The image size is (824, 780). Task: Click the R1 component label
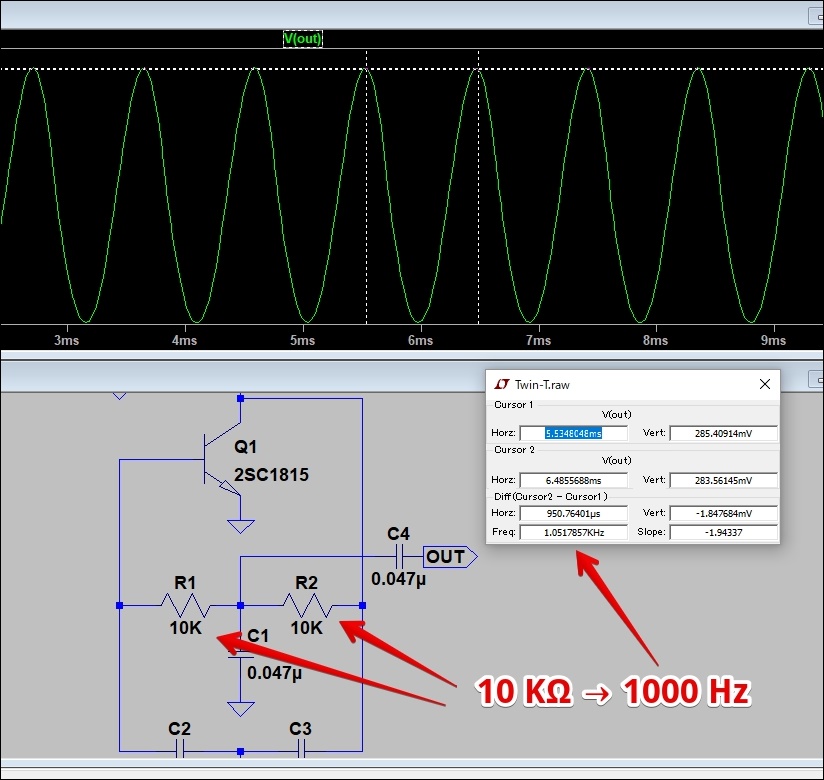pos(185,583)
